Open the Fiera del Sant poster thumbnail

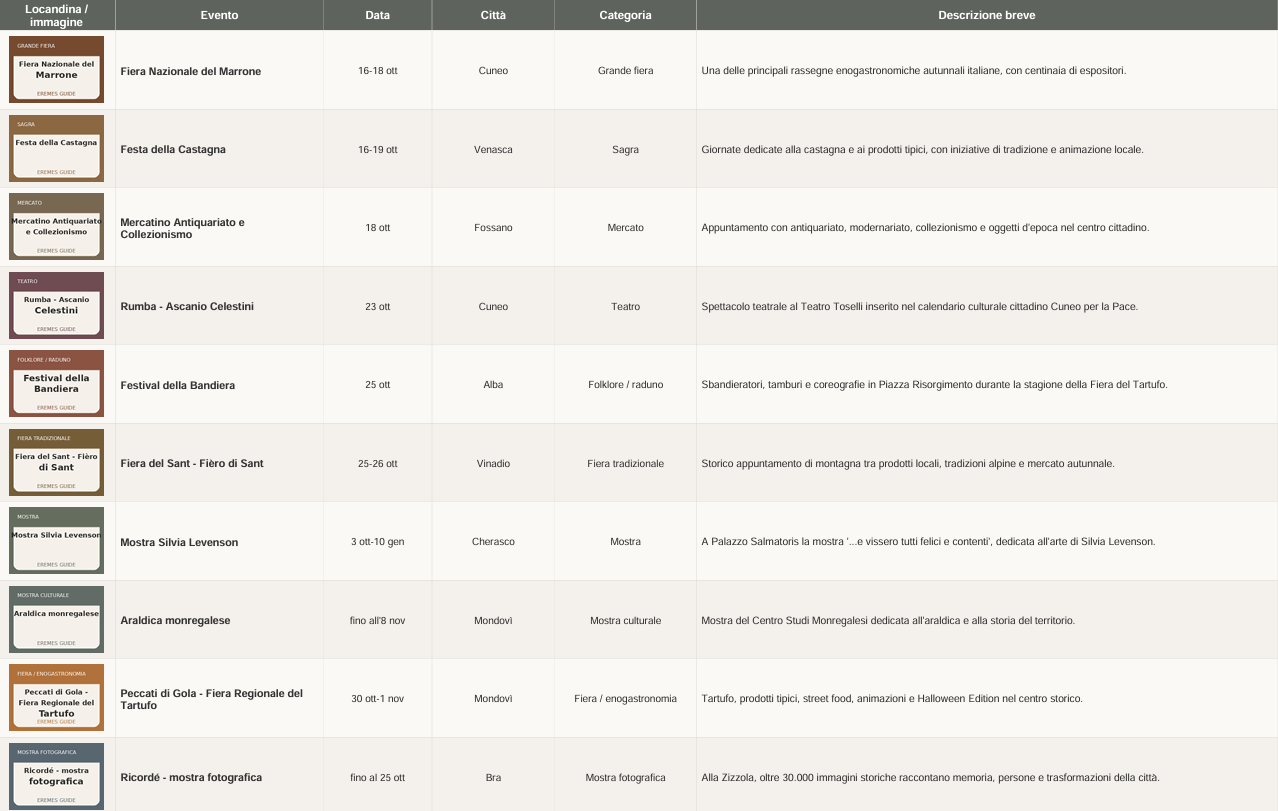point(57,463)
